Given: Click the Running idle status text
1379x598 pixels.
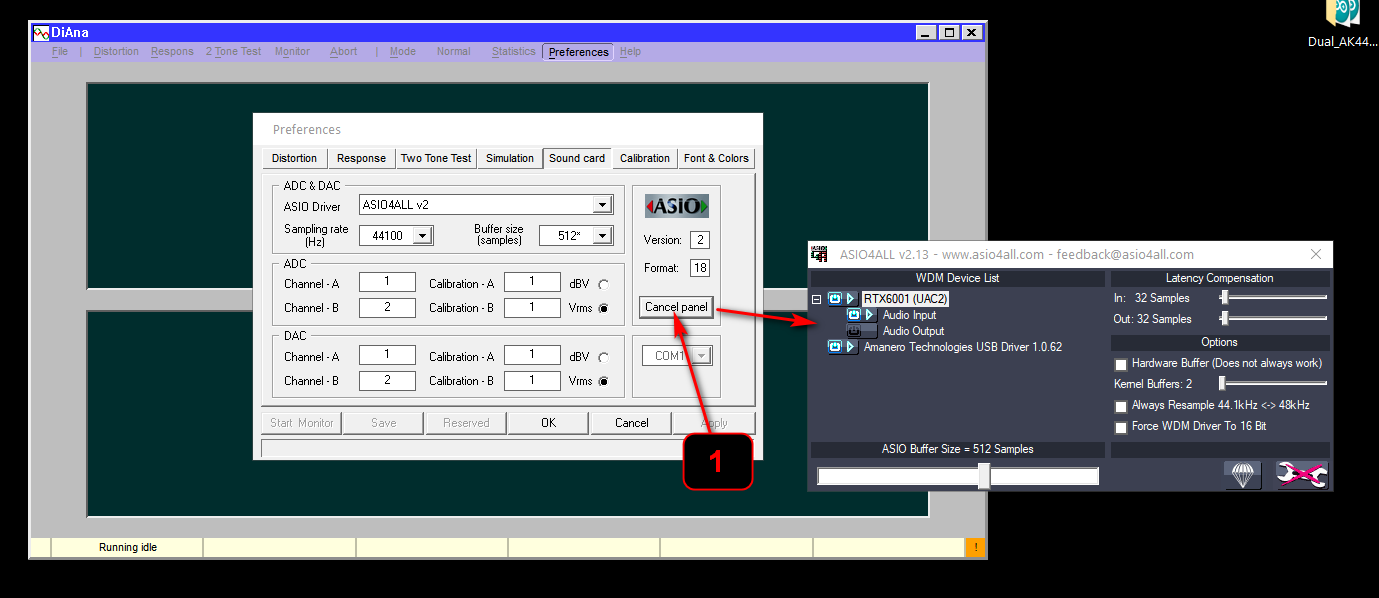Looking at the screenshot, I should click(128, 547).
